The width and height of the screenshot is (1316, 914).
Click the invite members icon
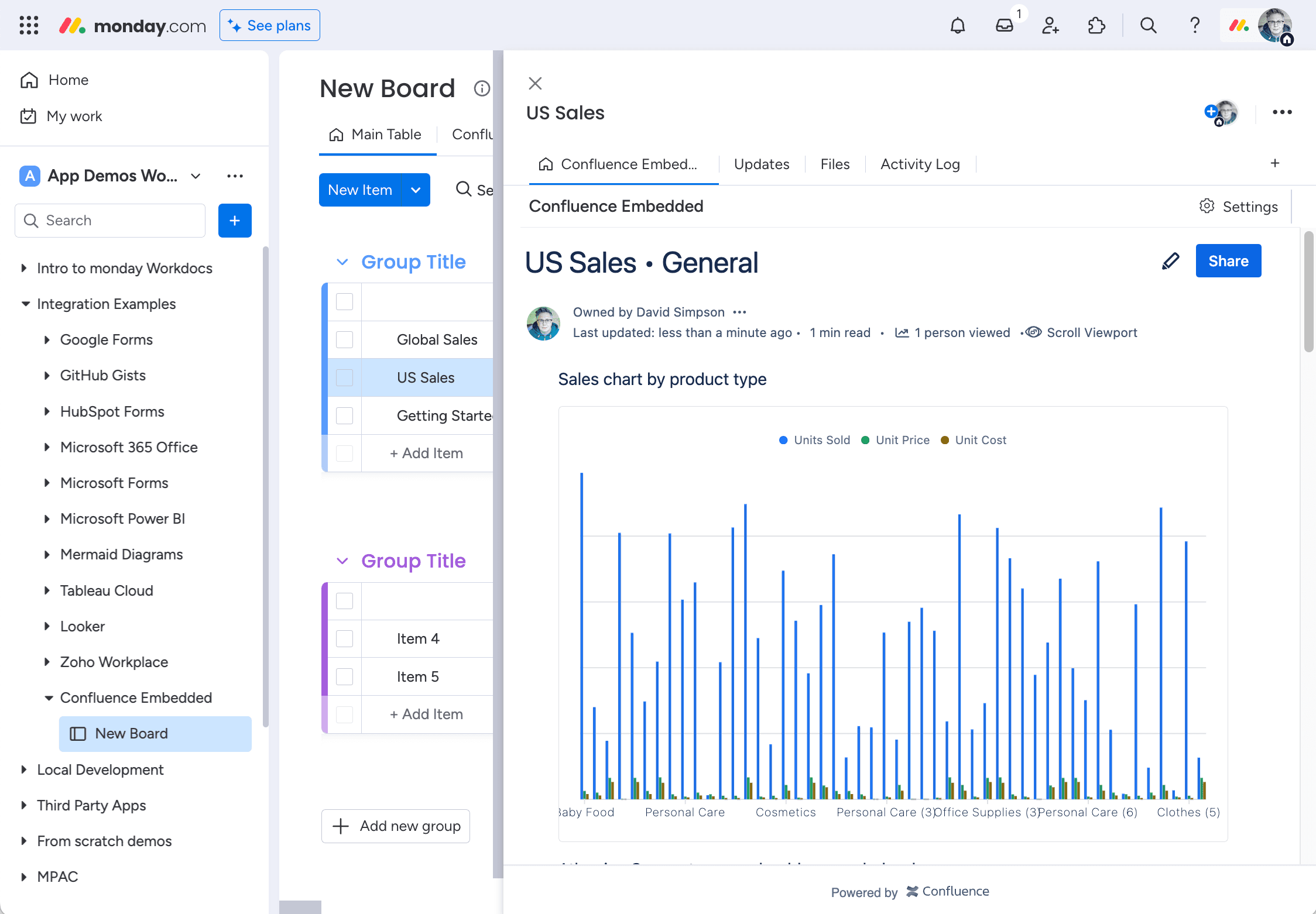[x=1050, y=26]
